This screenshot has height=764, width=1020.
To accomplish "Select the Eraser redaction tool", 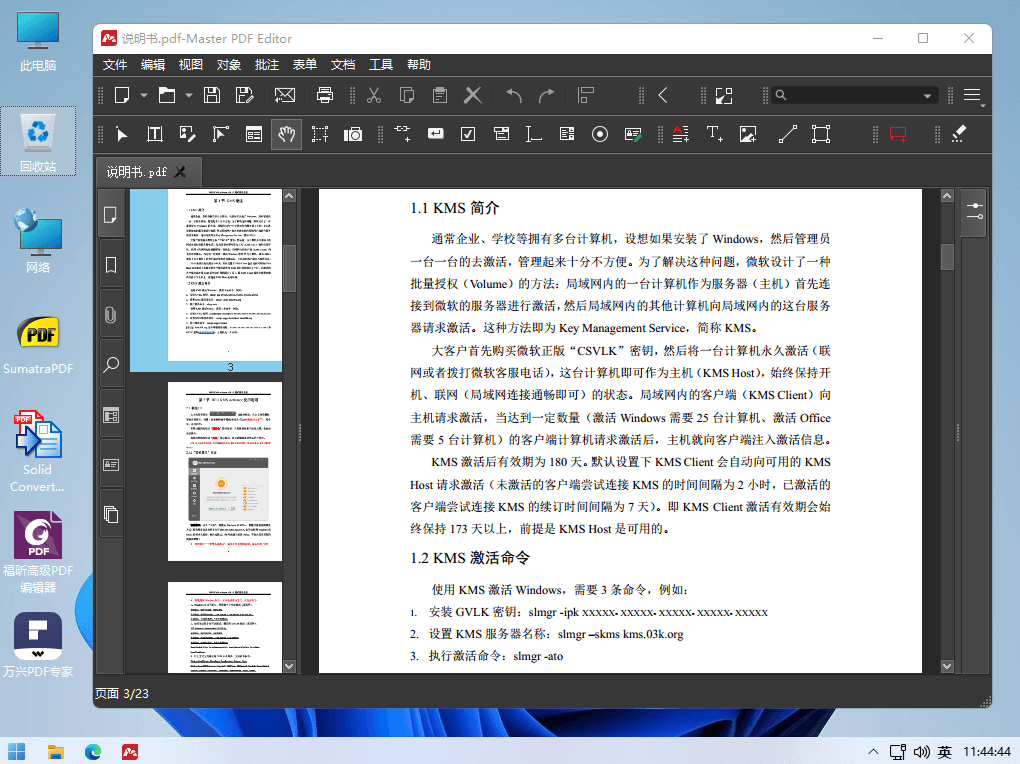I will click(x=959, y=134).
